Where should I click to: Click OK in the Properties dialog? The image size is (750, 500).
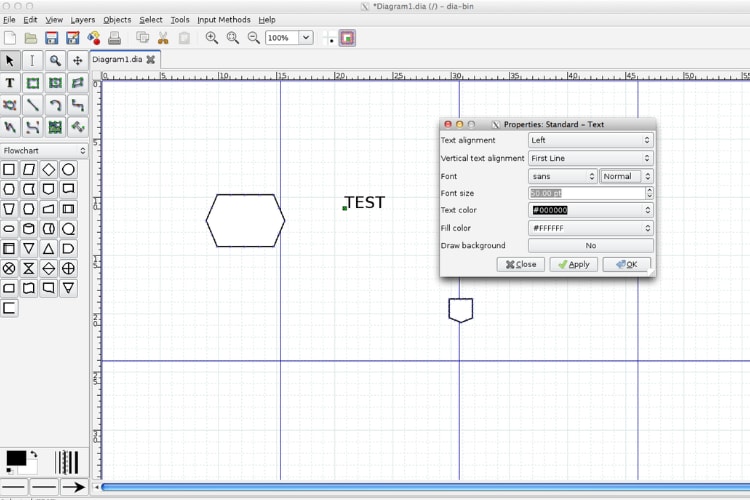627,264
